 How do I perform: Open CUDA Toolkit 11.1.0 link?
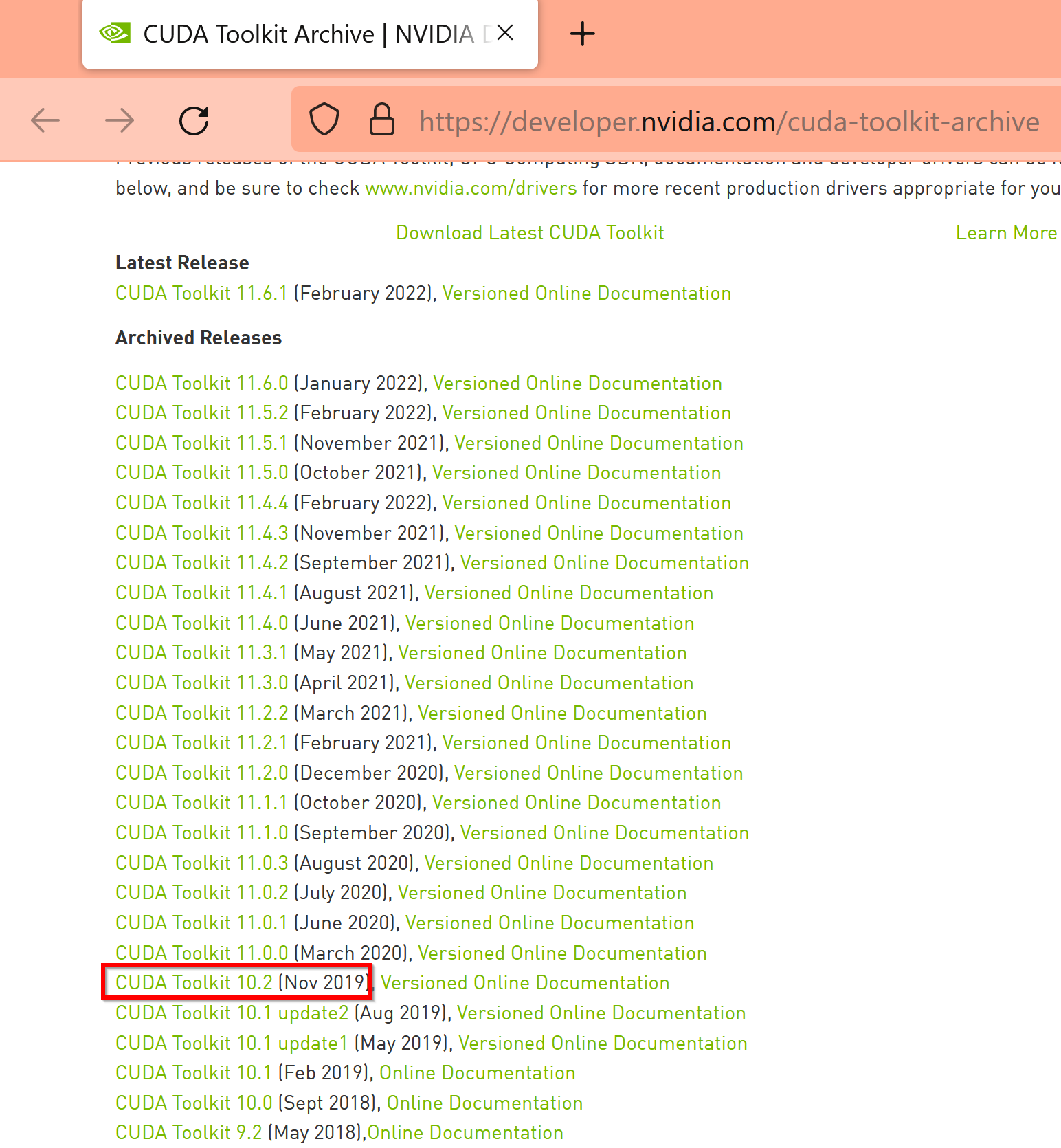tap(202, 833)
